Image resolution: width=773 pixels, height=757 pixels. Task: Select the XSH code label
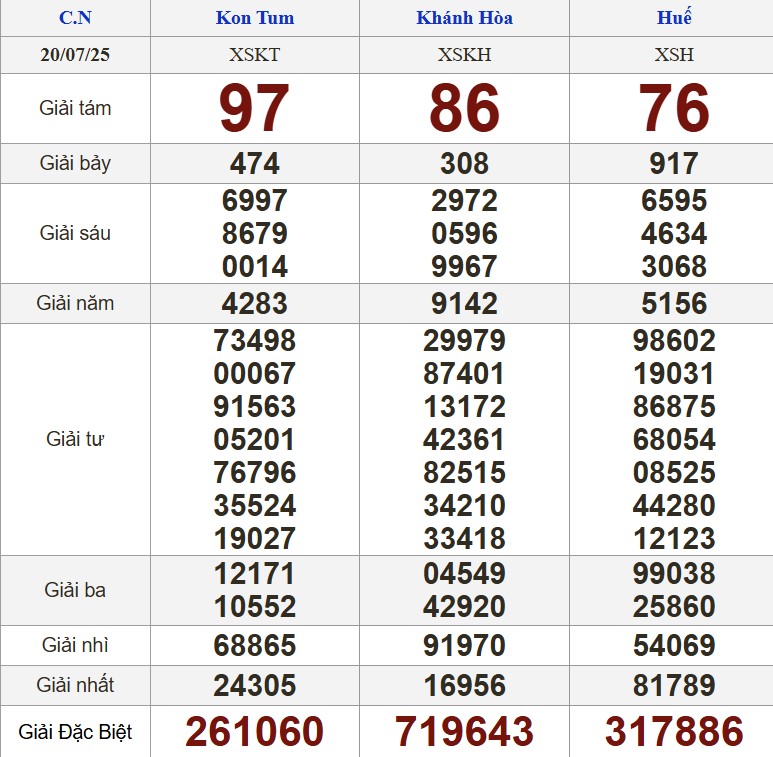tap(674, 55)
